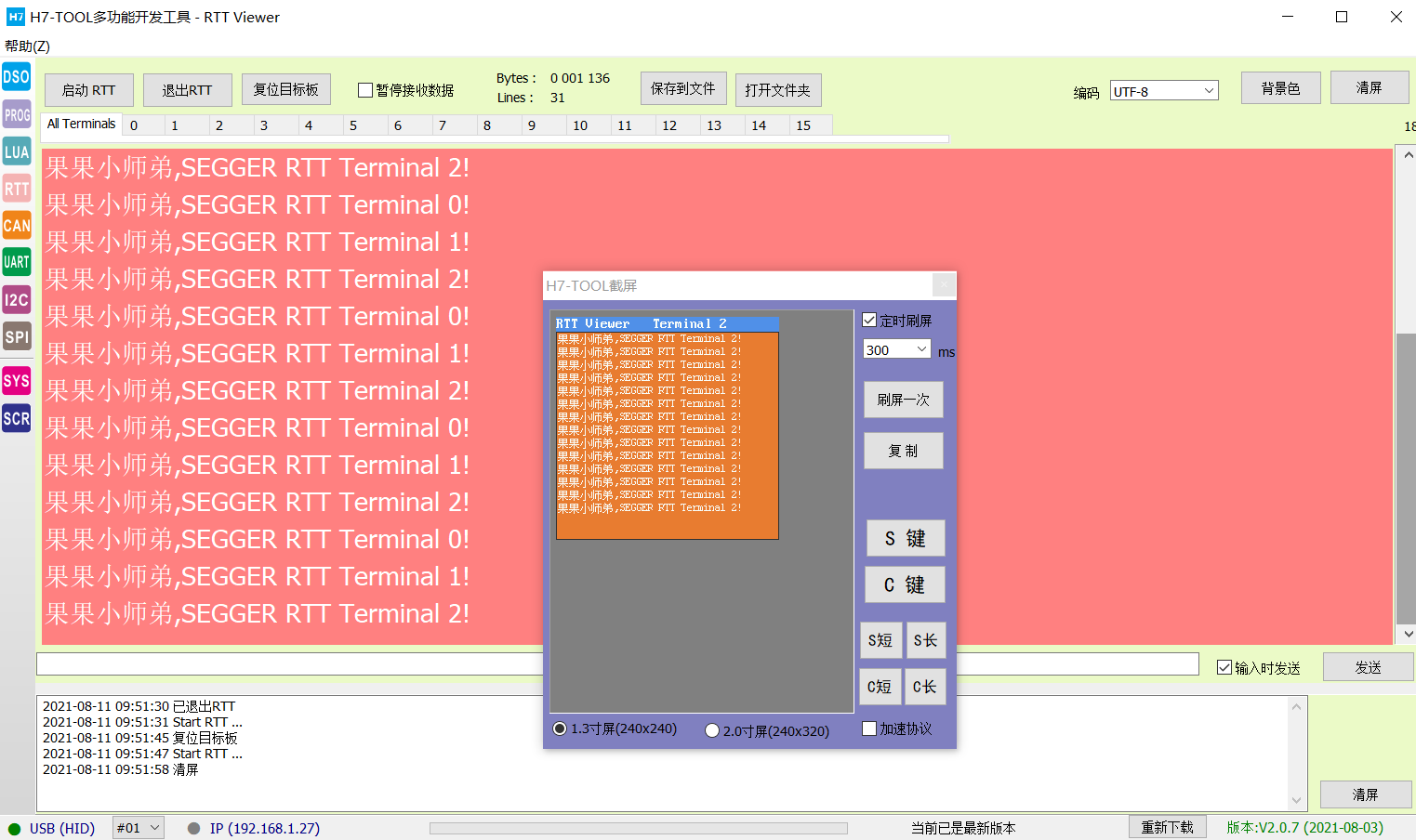Screen dimensions: 1416x840
Task: Click the log panel scroll down arrow
Action: click(x=1297, y=800)
